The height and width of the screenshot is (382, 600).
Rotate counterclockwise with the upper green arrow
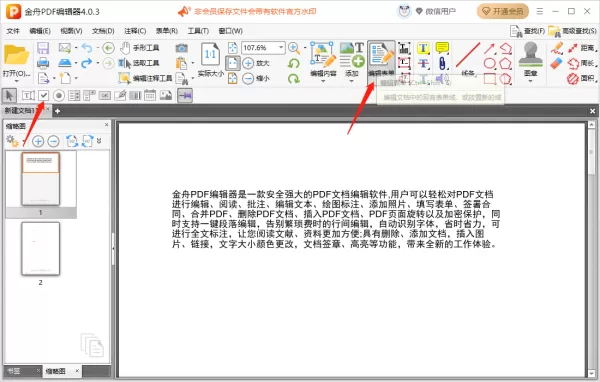293,63
